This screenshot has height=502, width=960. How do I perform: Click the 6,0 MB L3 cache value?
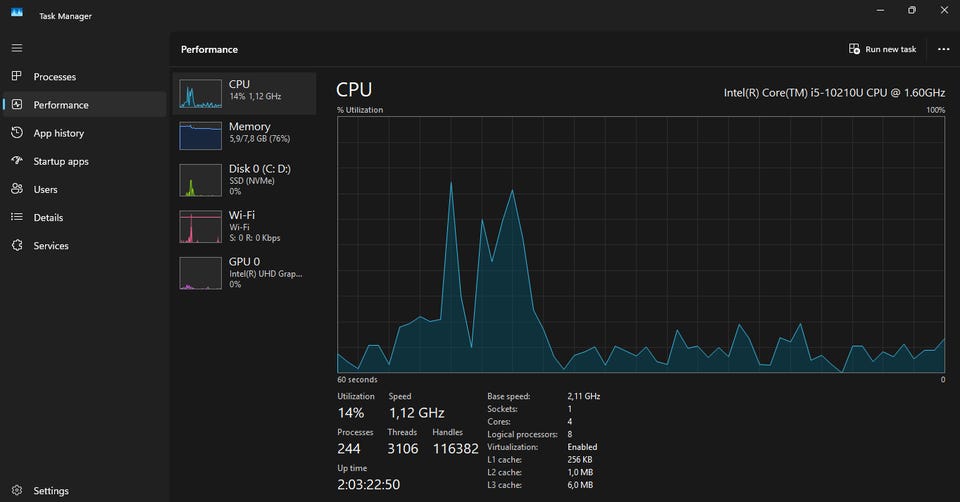pos(580,485)
